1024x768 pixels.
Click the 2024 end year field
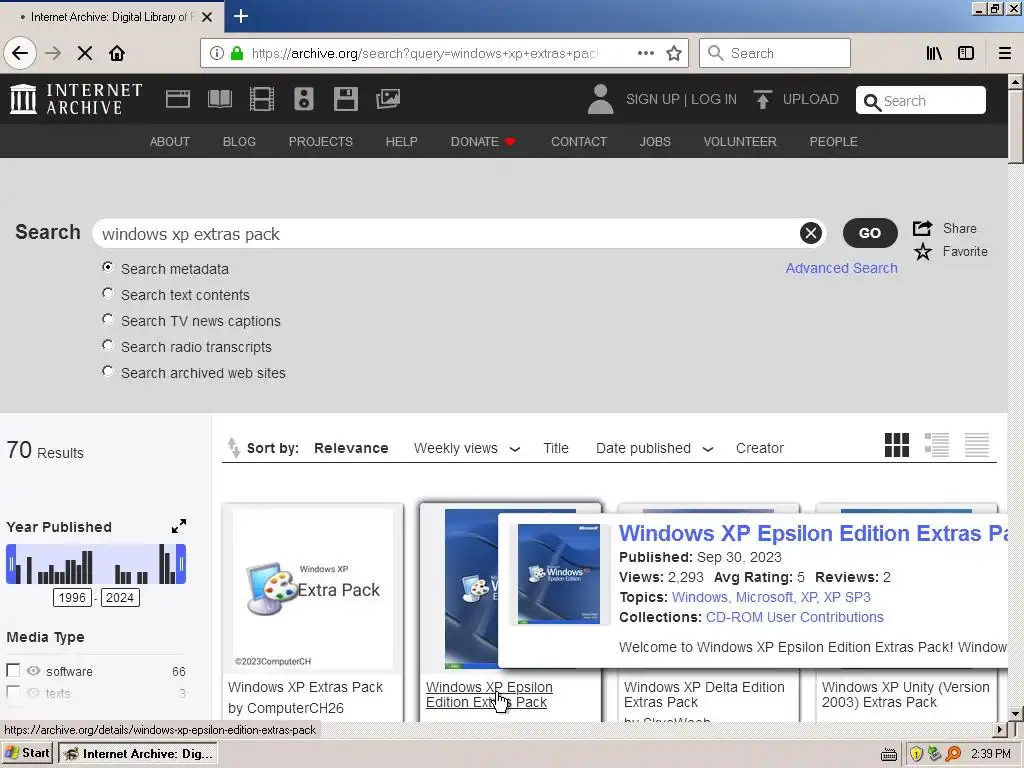(120, 598)
